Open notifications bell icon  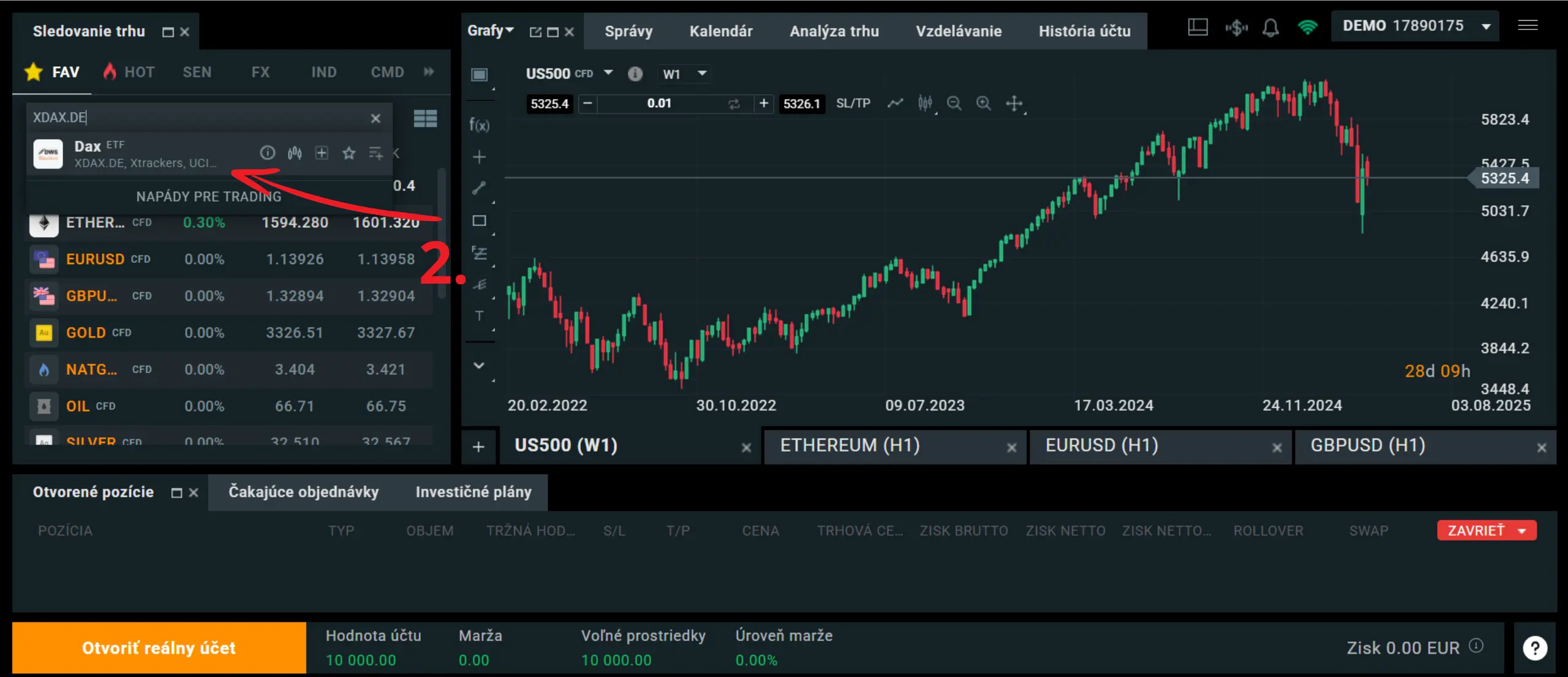point(1271,27)
